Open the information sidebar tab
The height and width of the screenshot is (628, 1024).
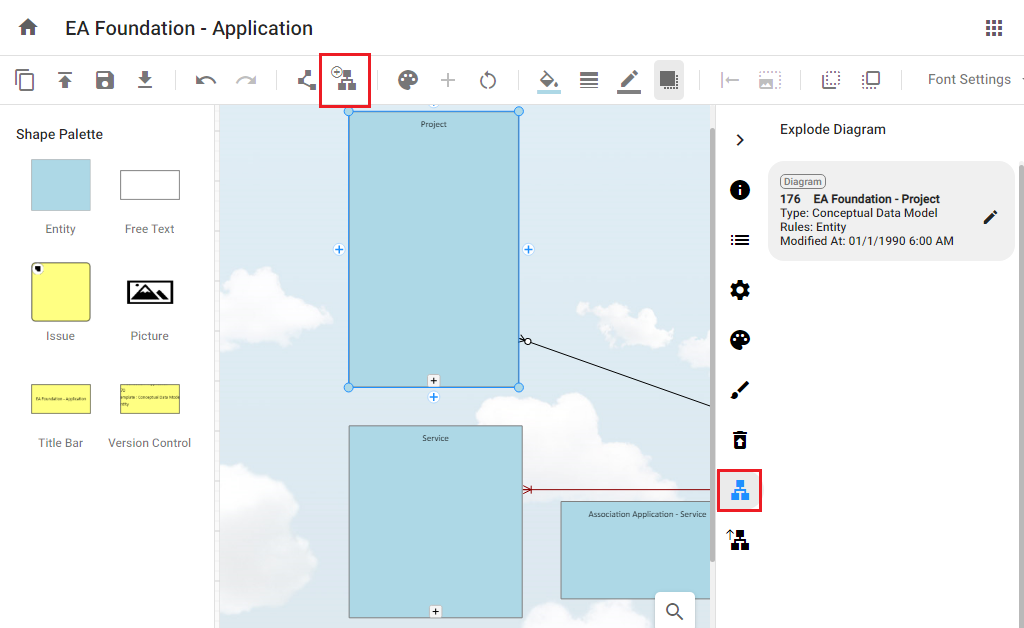pyautogui.click(x=740, y=190)
